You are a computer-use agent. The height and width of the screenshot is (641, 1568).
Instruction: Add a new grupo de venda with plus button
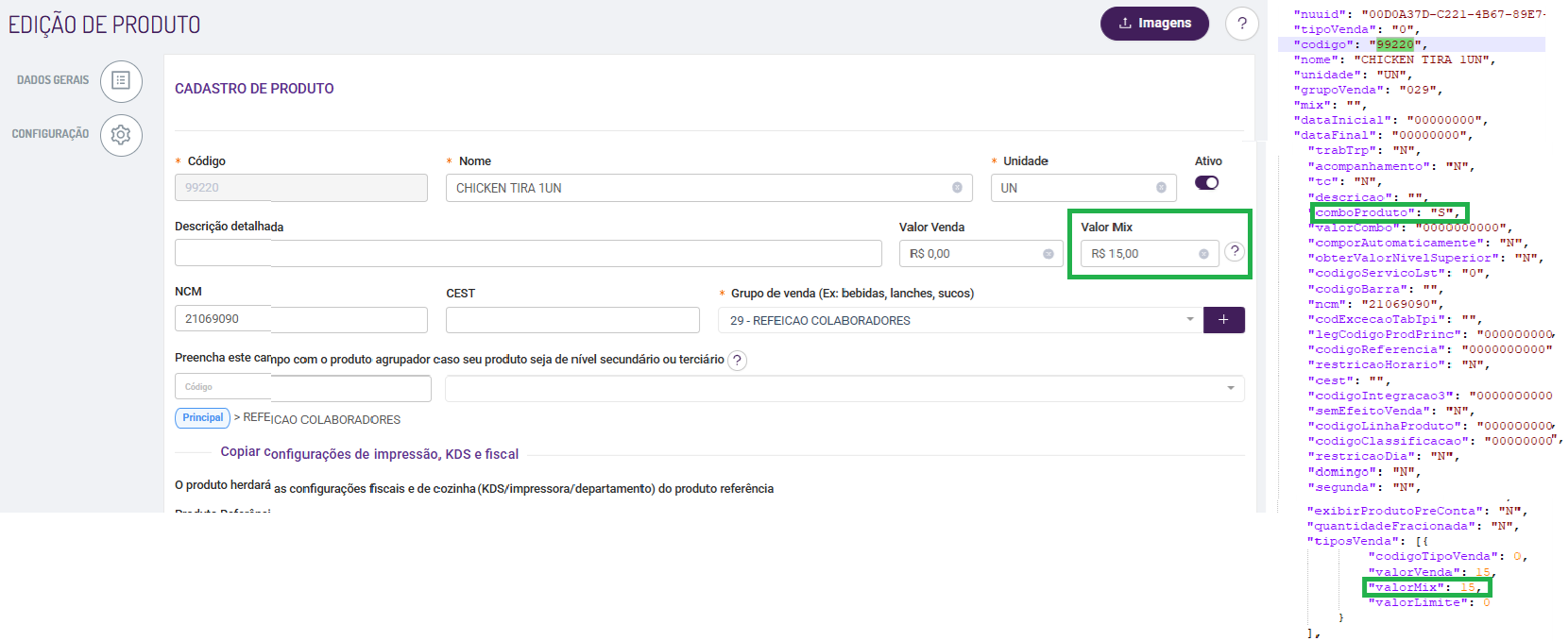(1223, 320)
